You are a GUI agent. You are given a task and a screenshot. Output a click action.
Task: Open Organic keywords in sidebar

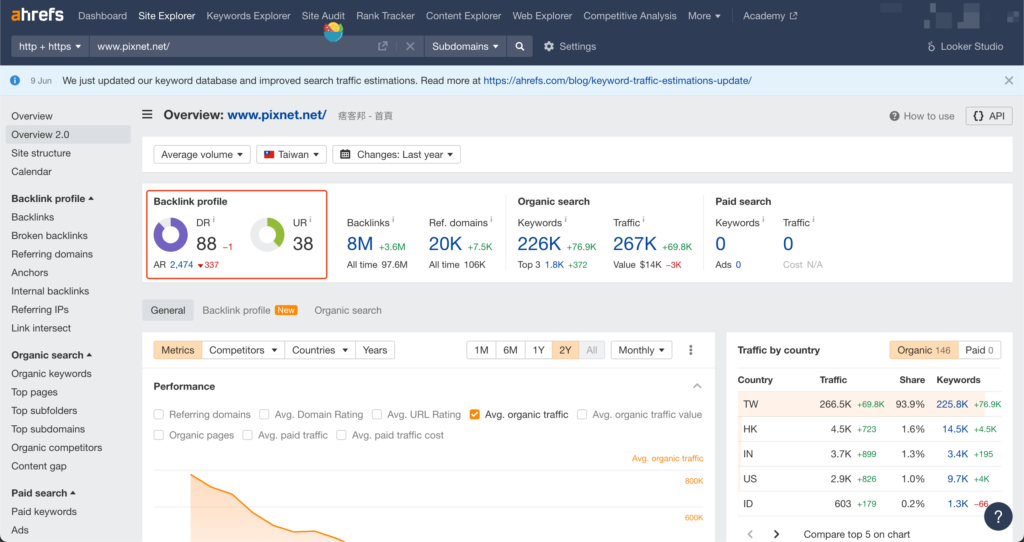(51, 374)
